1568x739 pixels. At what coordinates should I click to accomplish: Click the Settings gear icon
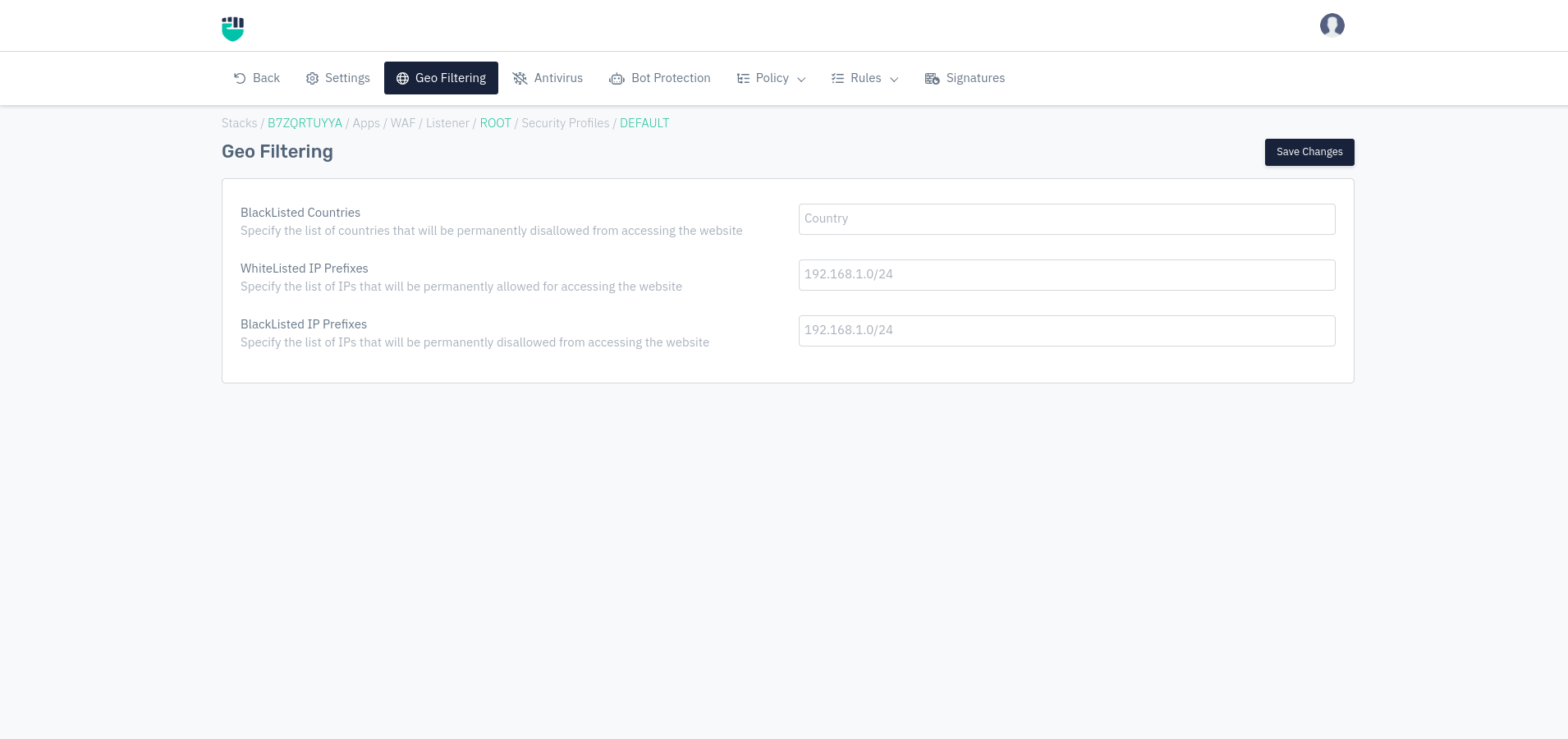[x=312, y=79]
